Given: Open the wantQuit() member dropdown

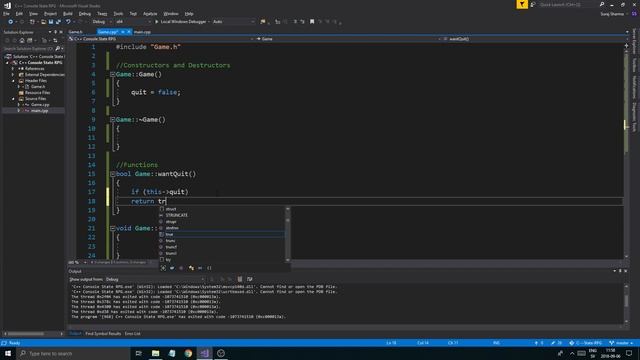Looking at the screenshot, I should [x=534, y=39].
